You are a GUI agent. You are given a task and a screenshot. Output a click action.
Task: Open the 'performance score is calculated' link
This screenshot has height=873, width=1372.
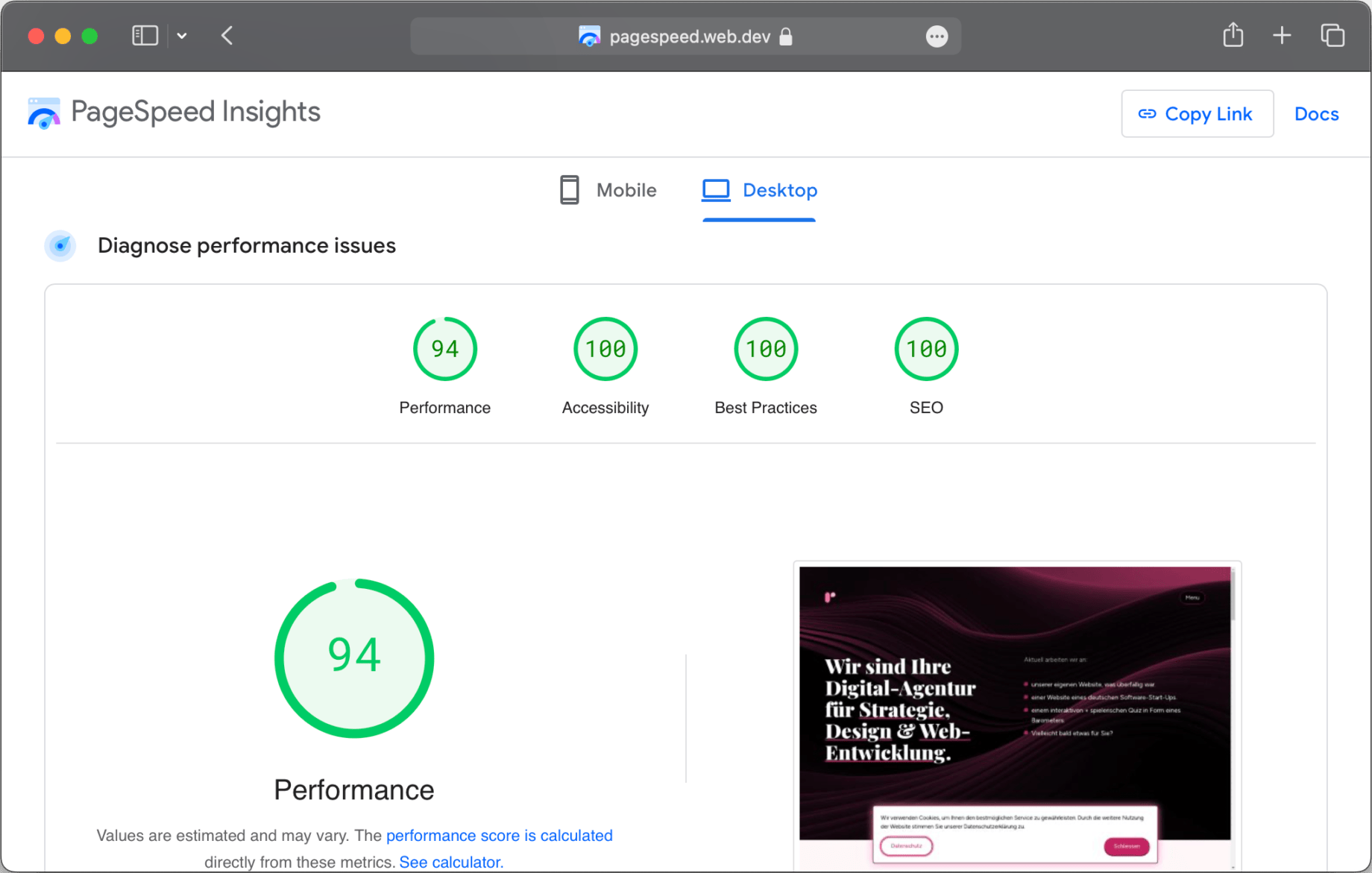(499, 836)
